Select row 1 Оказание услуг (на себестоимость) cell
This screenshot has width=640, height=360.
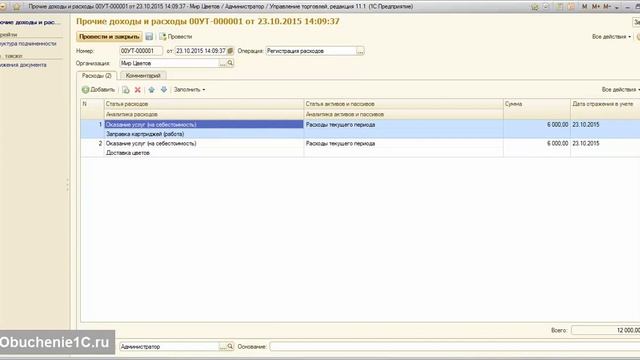tap(204, 124)
